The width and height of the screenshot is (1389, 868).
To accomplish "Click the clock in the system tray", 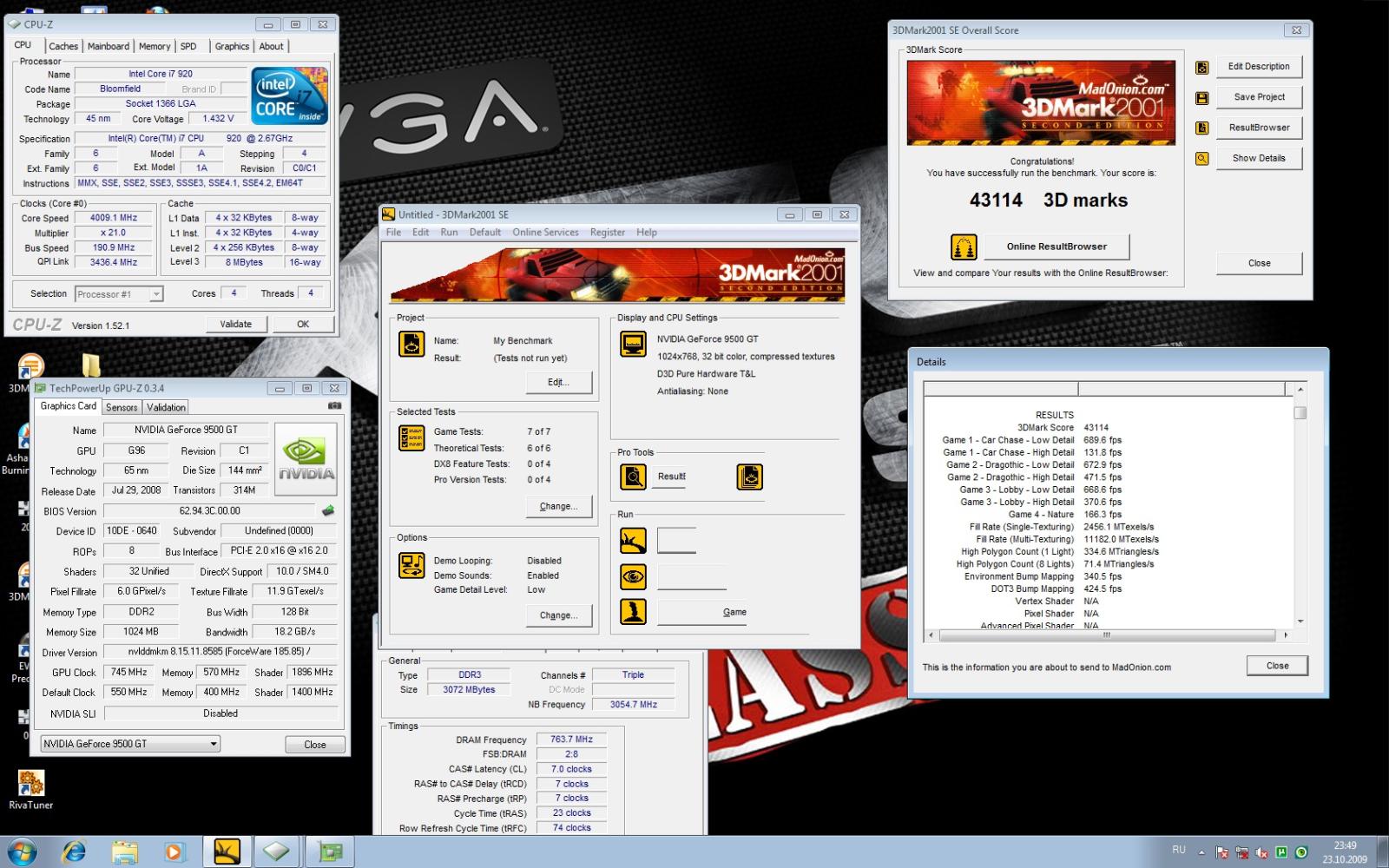I will tap(1345, 852).
